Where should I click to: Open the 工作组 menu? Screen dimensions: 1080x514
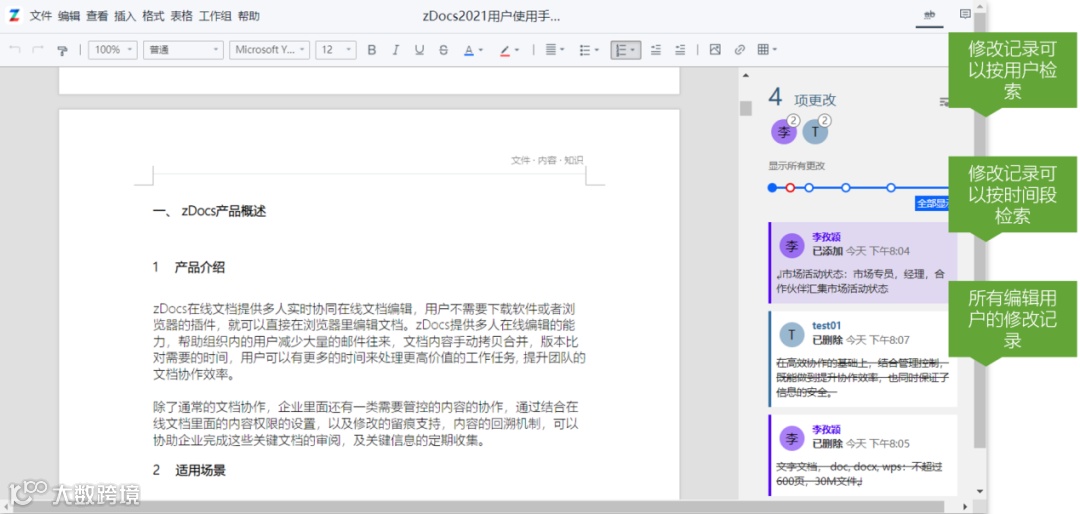[x=215, y=16]
